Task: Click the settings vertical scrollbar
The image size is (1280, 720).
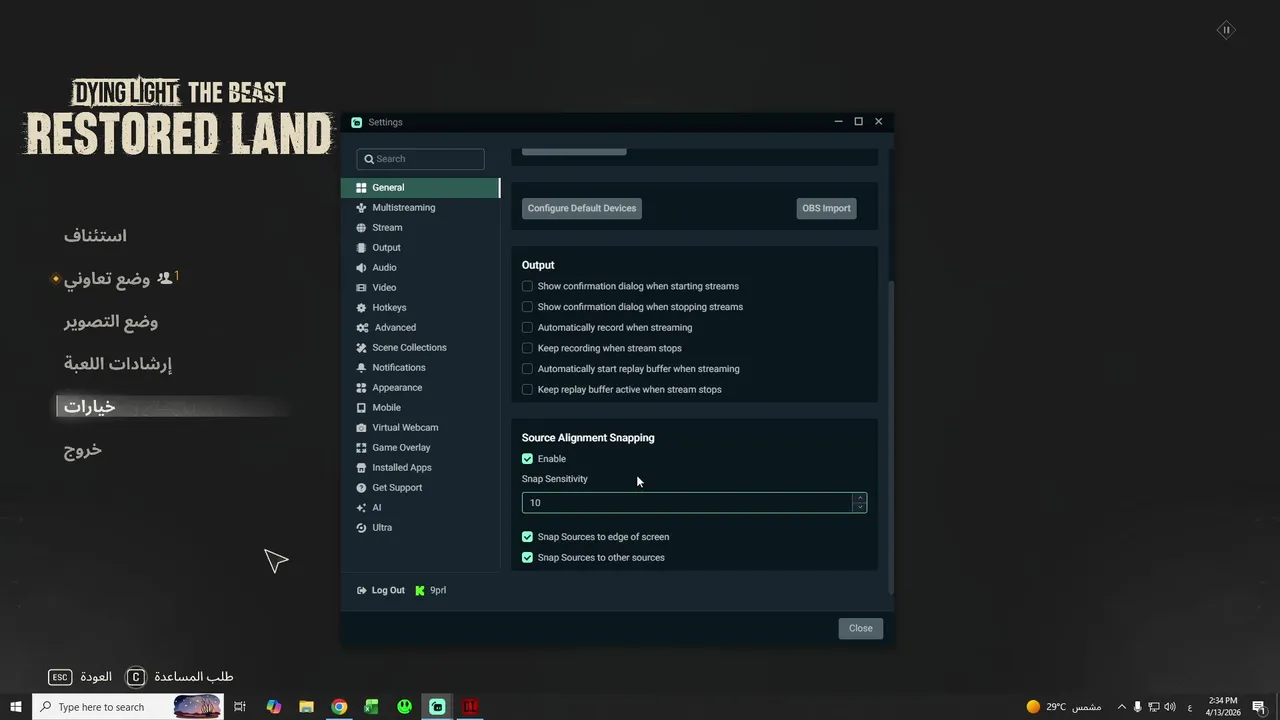Action: coord(891,437)
